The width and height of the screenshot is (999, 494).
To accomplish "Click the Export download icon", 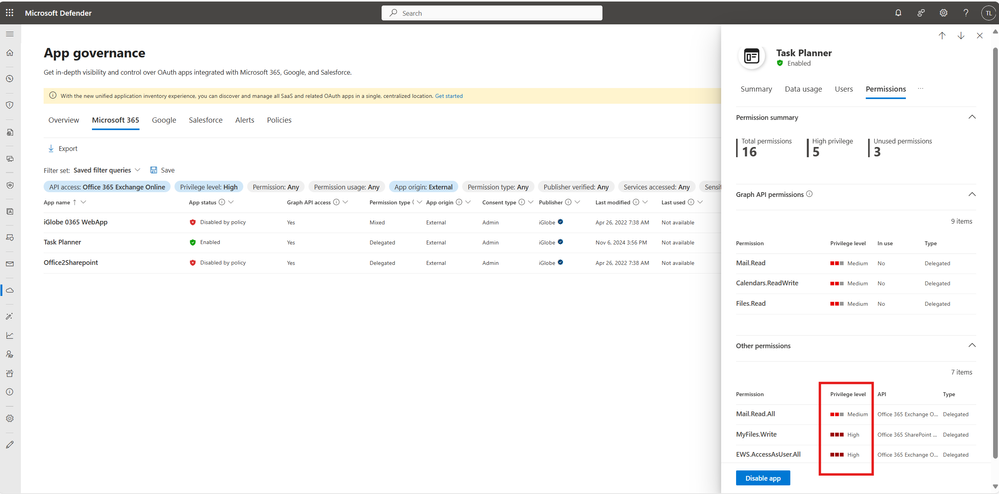I will (51, 149).
